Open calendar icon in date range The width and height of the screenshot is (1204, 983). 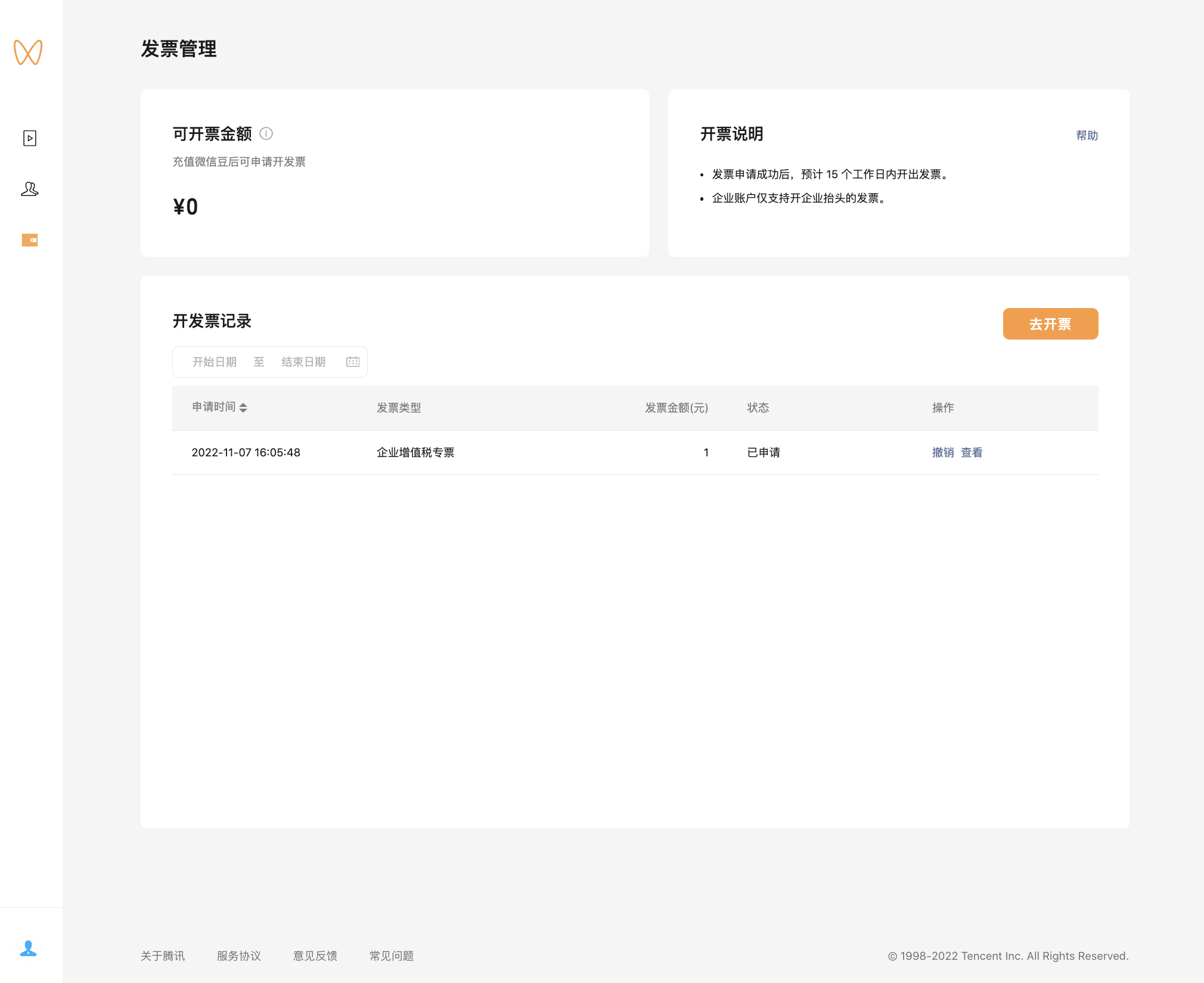[x=353, y=362]
